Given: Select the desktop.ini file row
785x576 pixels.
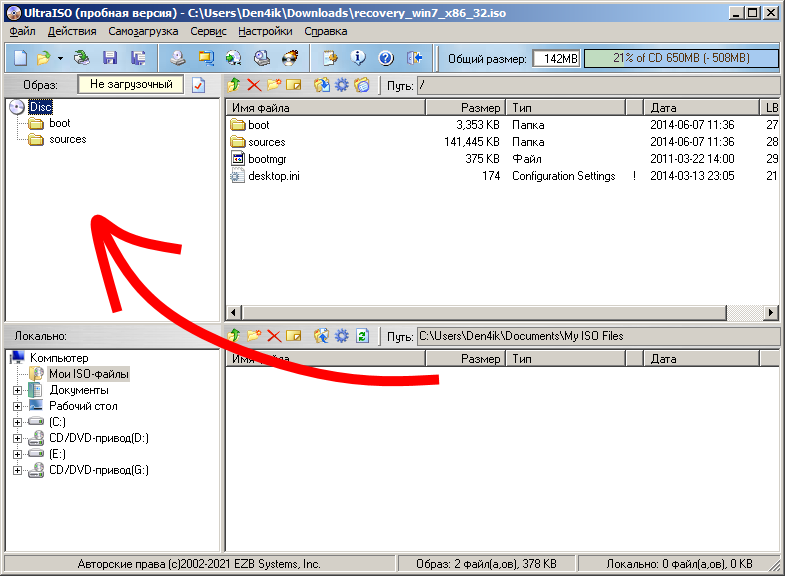Looking at the screenshot, I should (503, 176).
